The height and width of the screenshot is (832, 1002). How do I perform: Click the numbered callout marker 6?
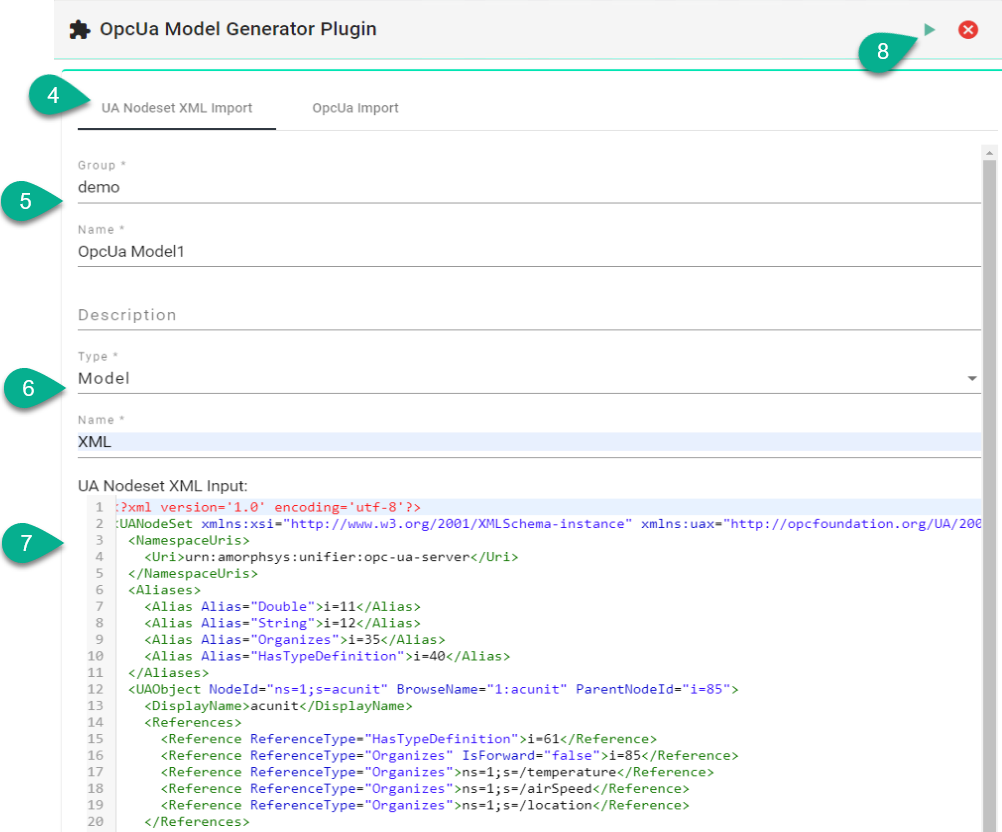tap(29, 388)
